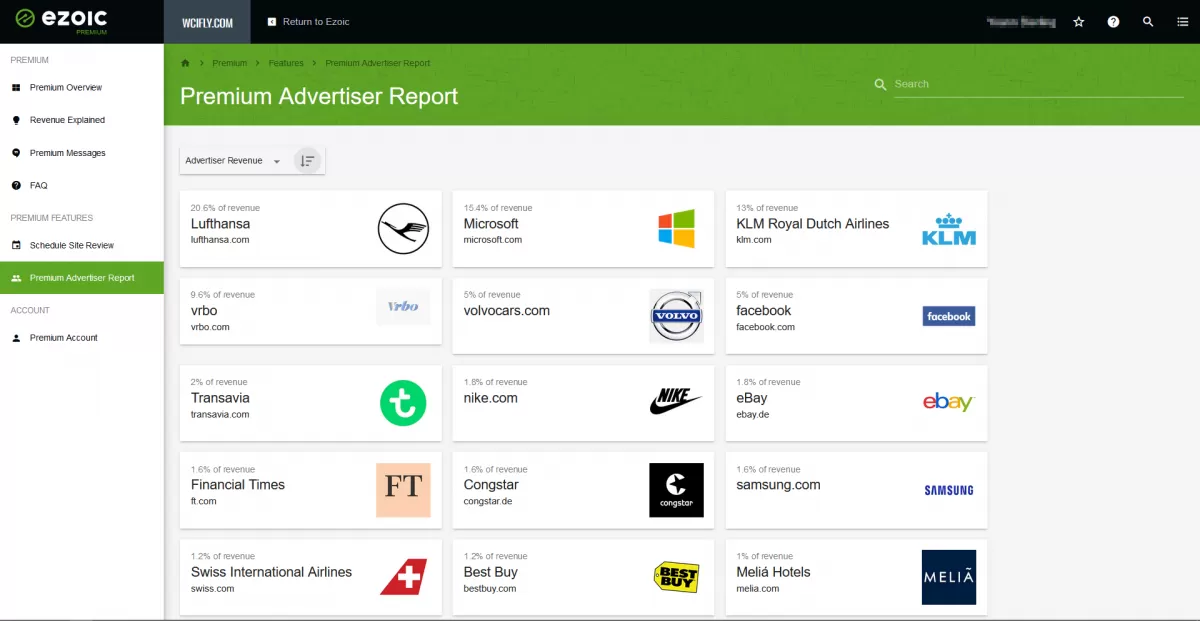The height and width of the screenshot is (621, 1200).
Task: Click the microsoft.com domain text
Action: [x=493, y=240]
